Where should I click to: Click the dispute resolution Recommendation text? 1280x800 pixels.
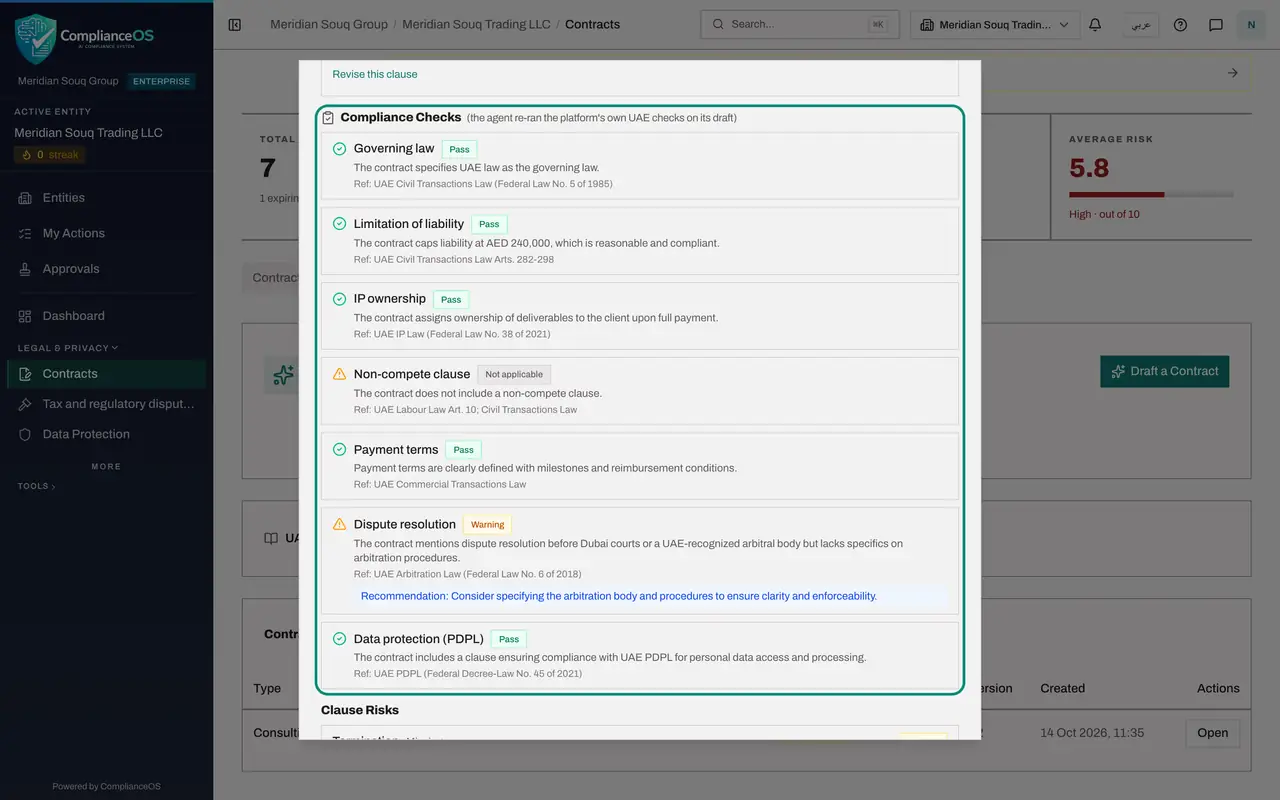click(619, 596)
